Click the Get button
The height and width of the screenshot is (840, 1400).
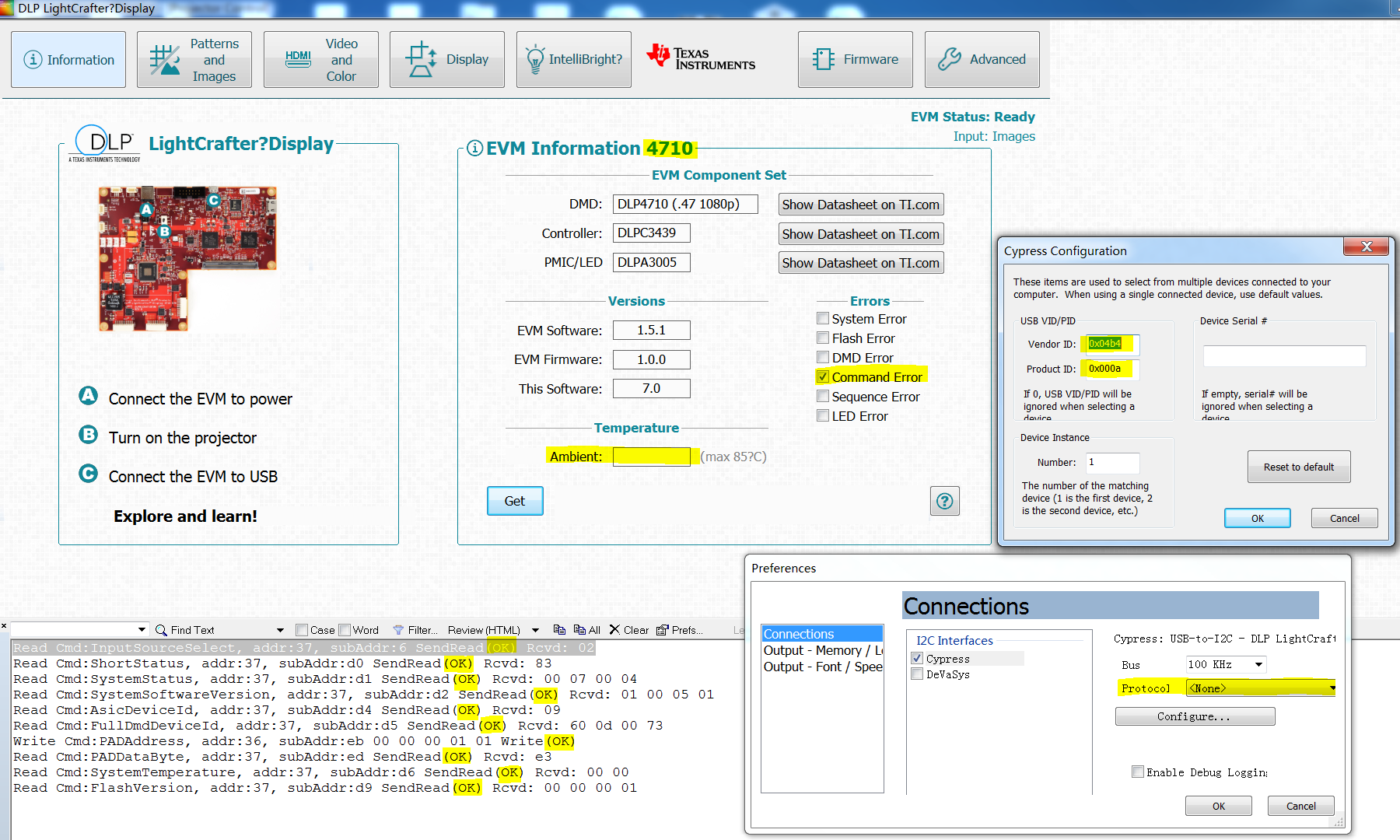pos(515,501)
